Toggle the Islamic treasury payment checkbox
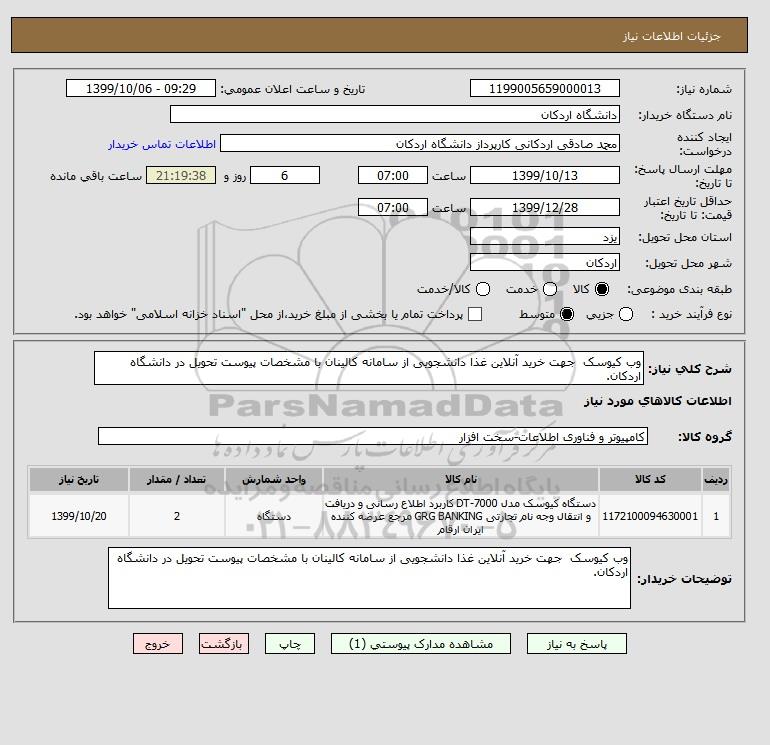This screenshot has height=745, width=770. 475,314
